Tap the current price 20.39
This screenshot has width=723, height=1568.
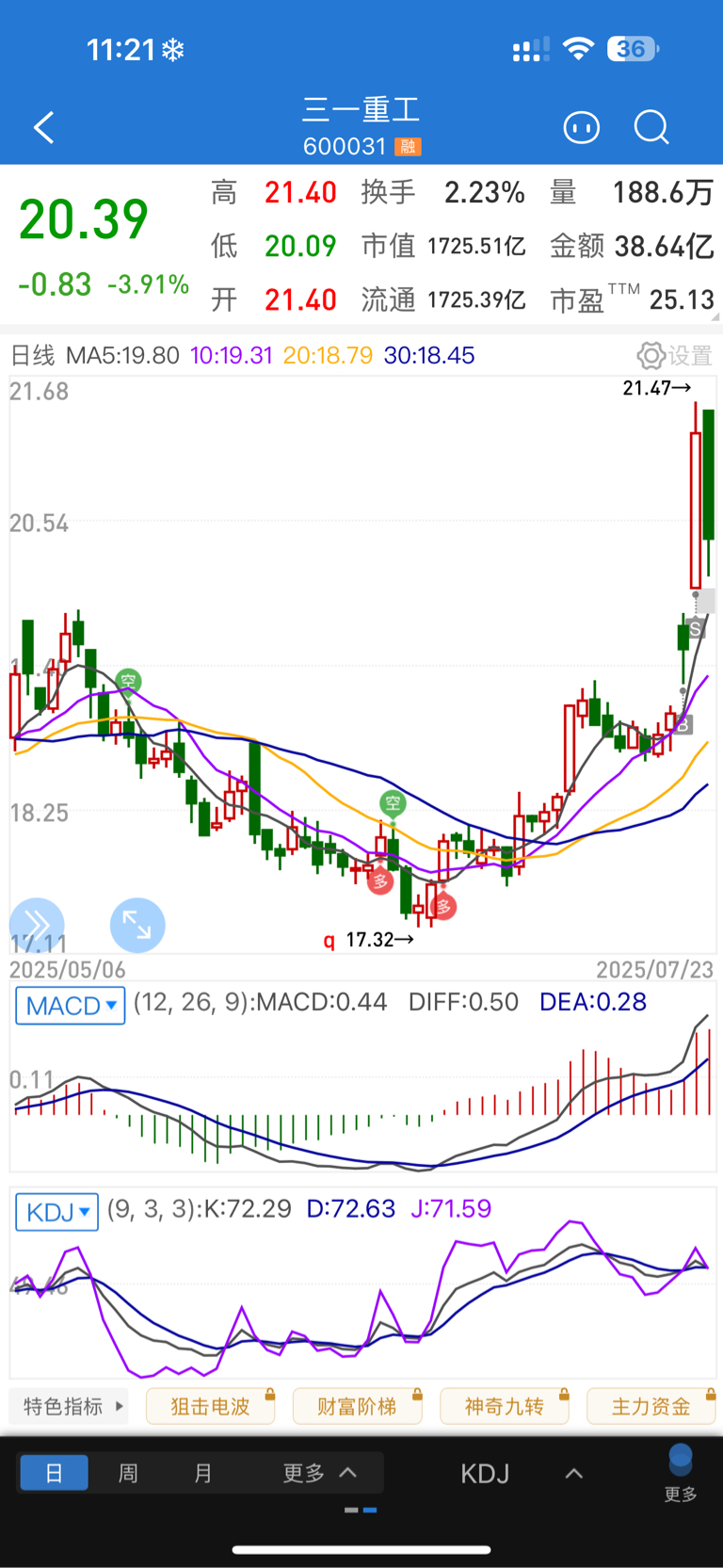click(x=84, y=220)
